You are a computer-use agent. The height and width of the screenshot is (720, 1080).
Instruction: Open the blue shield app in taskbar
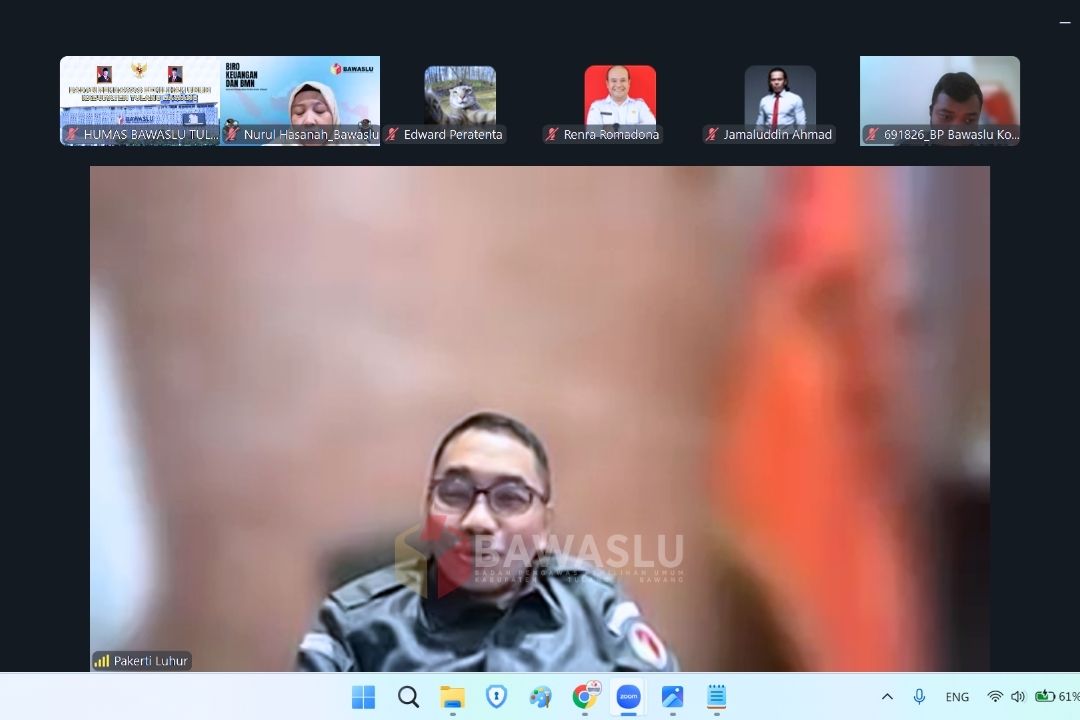(497, 697)
